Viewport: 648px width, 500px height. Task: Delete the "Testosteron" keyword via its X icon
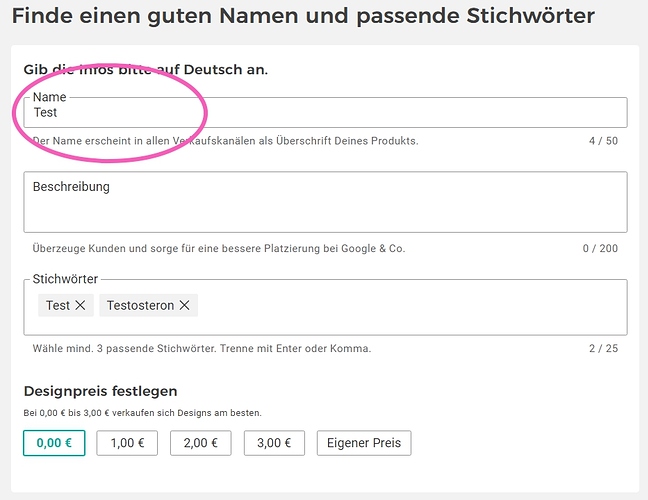pos(184,305)
